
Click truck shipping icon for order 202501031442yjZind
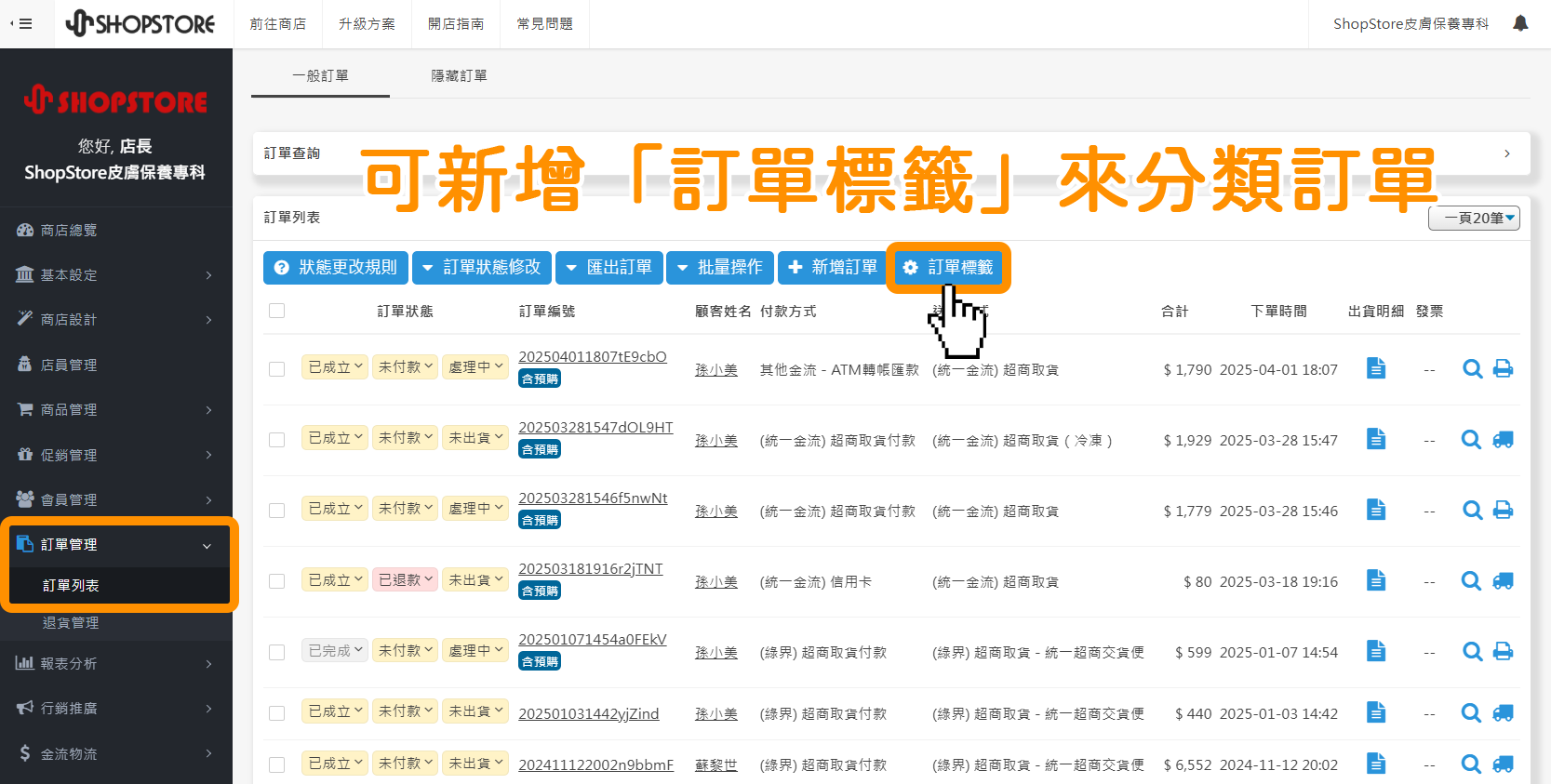[1503, 713]
